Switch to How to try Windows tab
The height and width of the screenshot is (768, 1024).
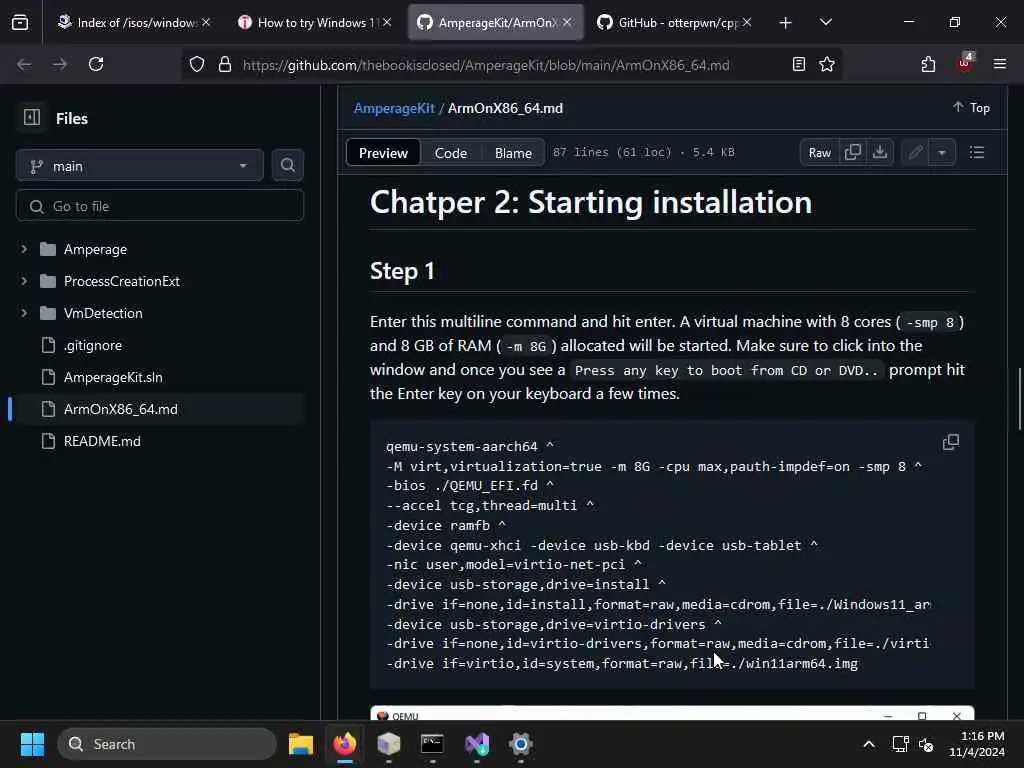(x=315, y=23)
